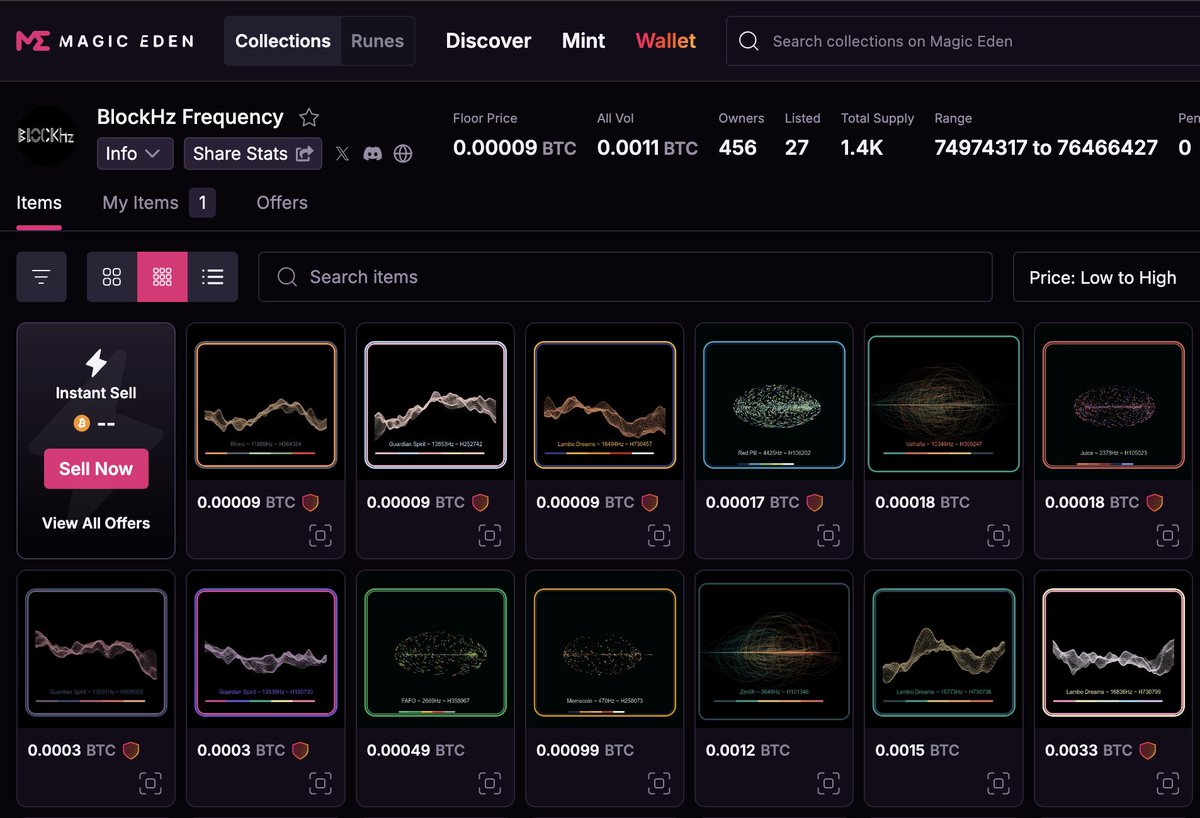
Task: Switch to large grid view
Action: [x=112, y=277]
